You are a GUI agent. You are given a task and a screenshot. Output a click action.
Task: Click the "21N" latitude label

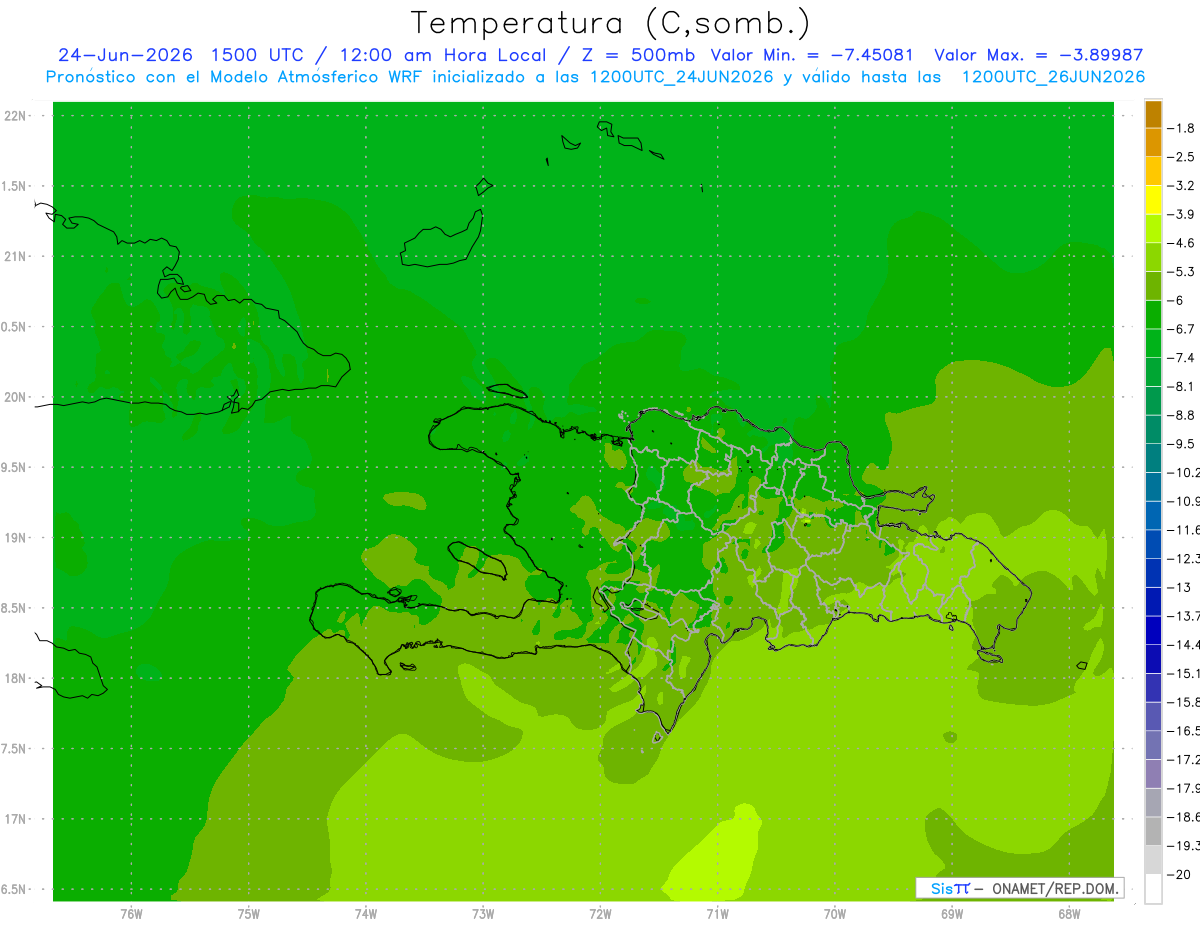tap(16, 257)
